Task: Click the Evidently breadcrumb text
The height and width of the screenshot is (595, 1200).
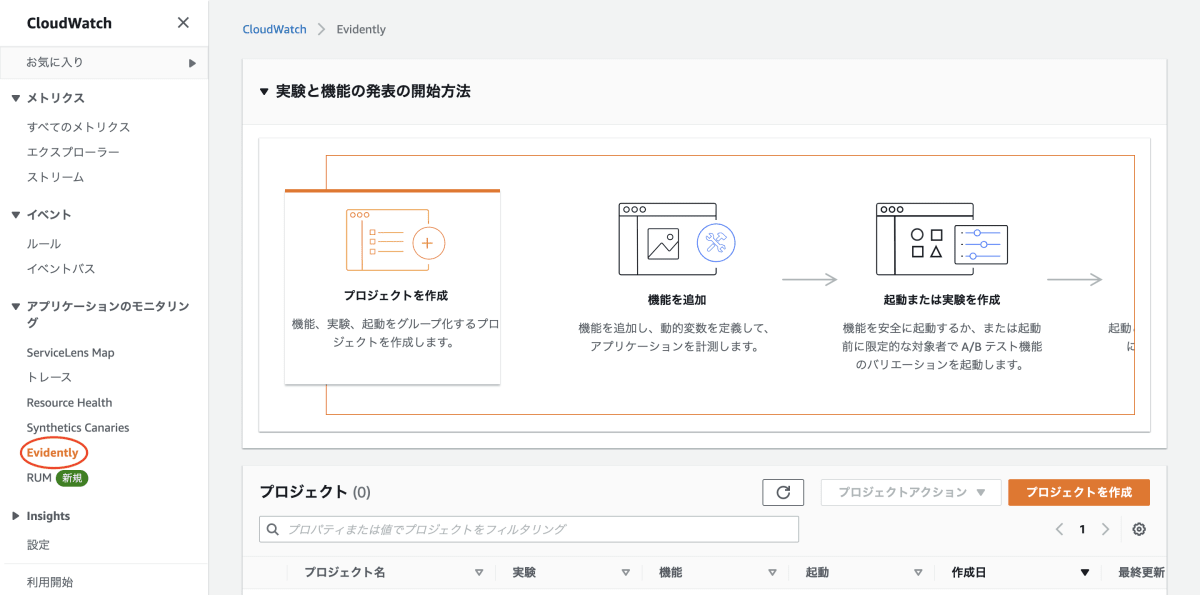Action: pyautogui.click(x=361, y=29)
